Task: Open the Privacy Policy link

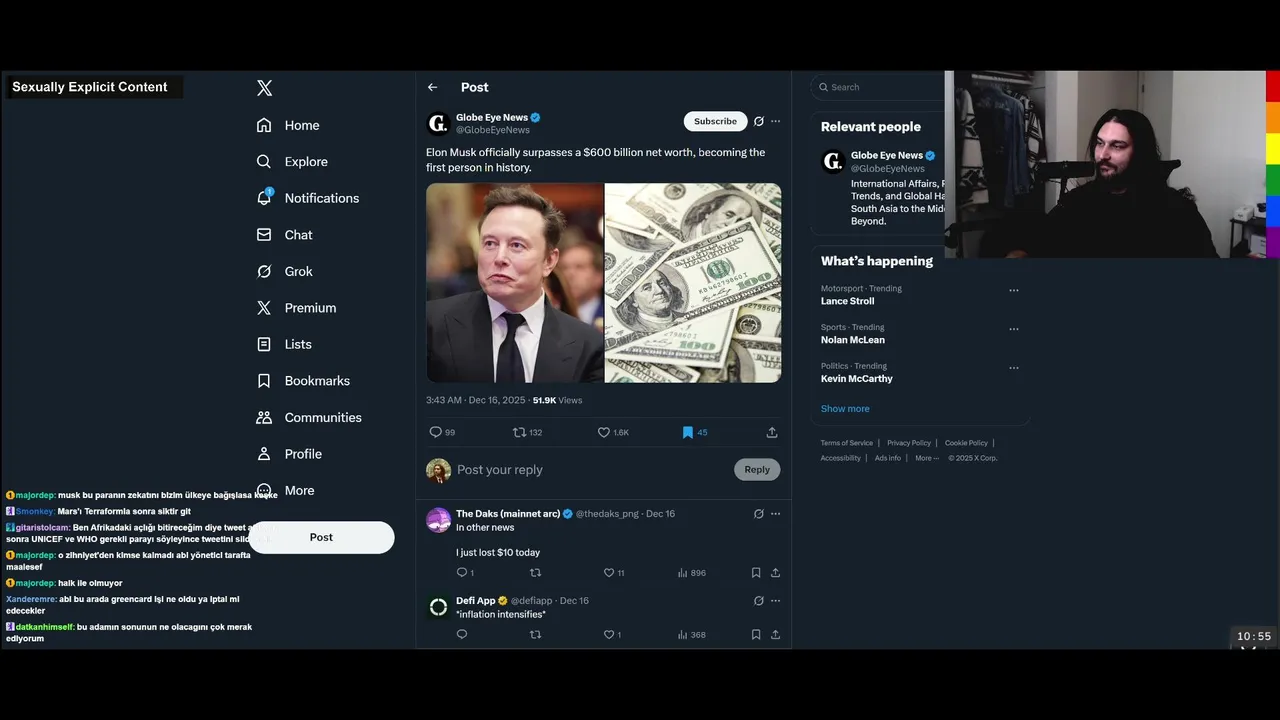Action: click(909, 443)
